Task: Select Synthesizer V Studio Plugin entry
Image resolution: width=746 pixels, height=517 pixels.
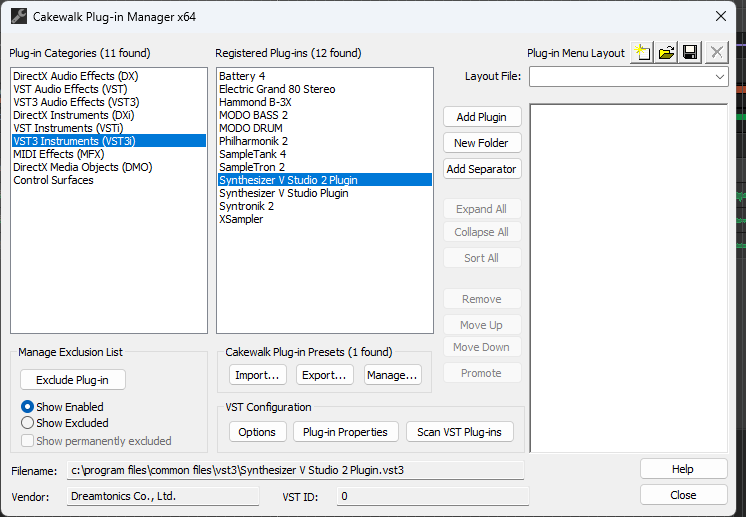Action: click(x=325, y=193)
